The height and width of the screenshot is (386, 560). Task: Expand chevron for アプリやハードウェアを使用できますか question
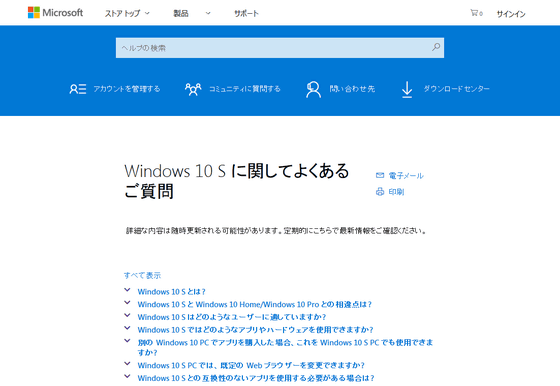click(127, 328)
